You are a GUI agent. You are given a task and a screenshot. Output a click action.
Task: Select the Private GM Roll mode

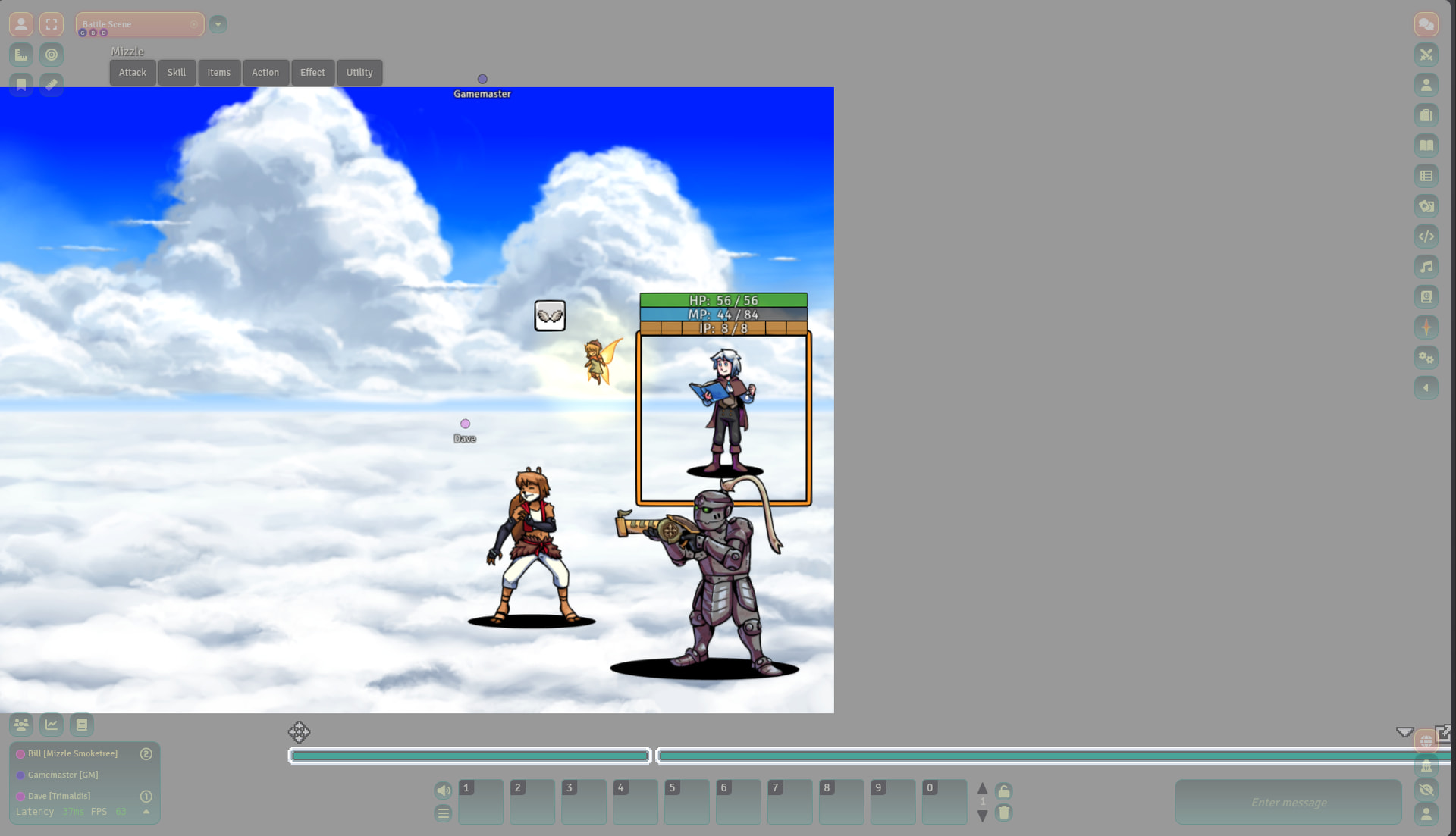(1426, 766)
